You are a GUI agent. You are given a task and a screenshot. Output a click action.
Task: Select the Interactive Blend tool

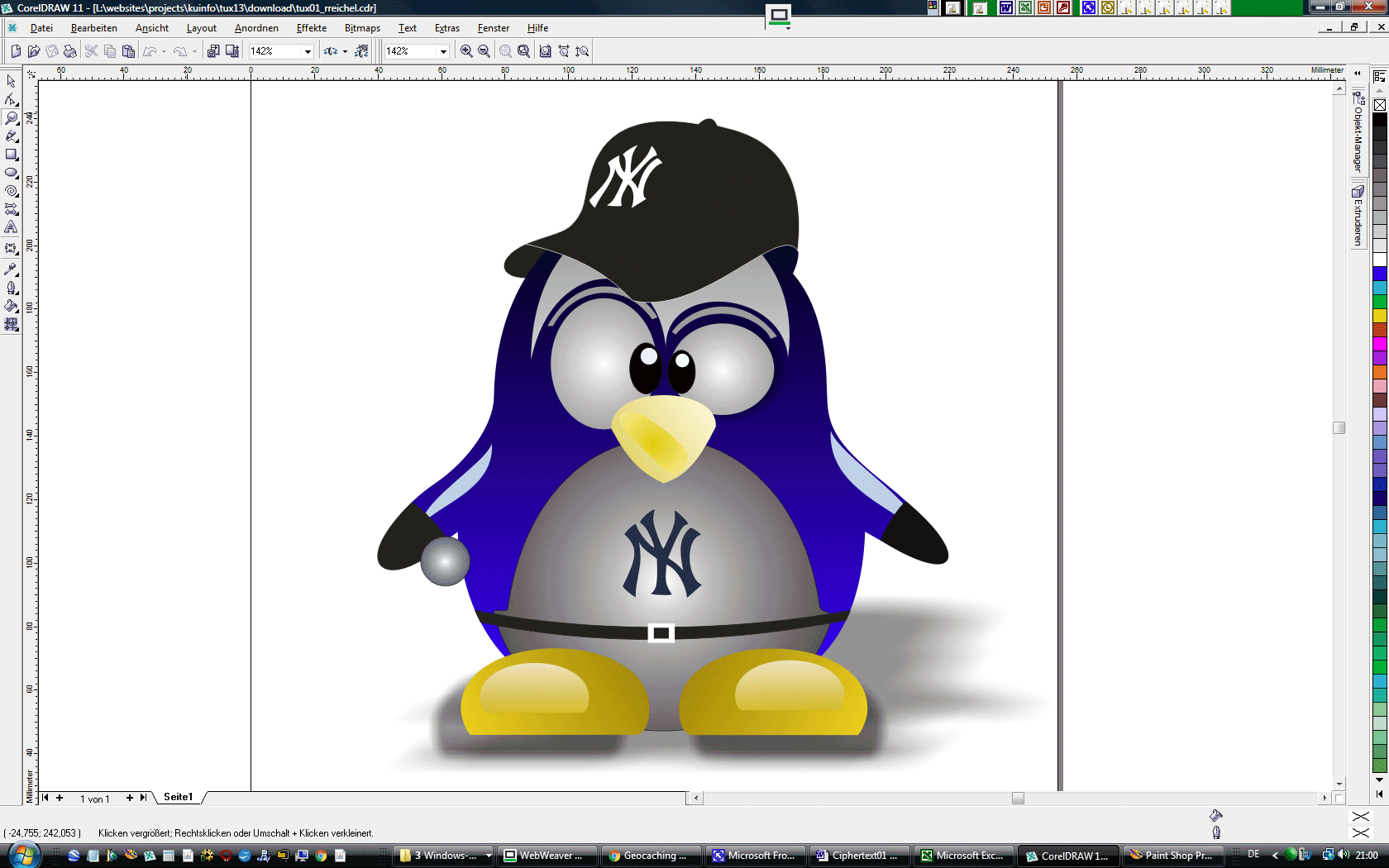pos(11,248)
